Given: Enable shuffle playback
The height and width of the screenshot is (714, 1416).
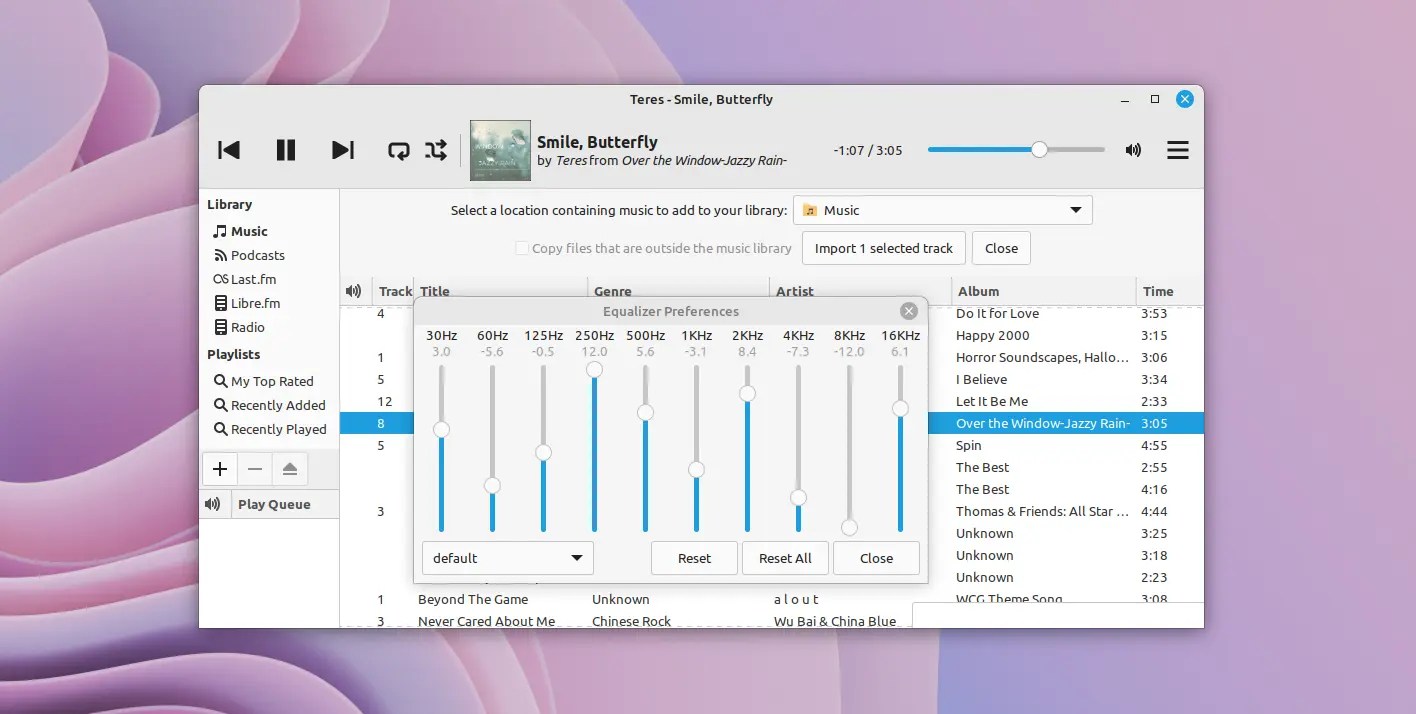Looking at the screenshot, I should coord(434,150).
